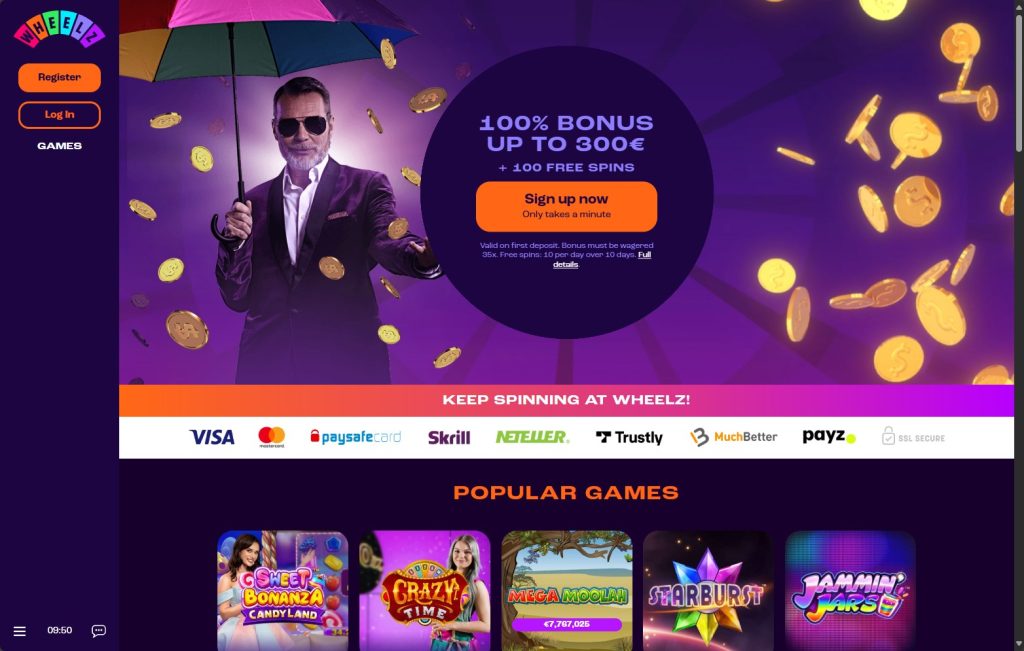Open the Full details bonus link
The height and width of the screenshot is (651, 1024).
coord(601,259)
